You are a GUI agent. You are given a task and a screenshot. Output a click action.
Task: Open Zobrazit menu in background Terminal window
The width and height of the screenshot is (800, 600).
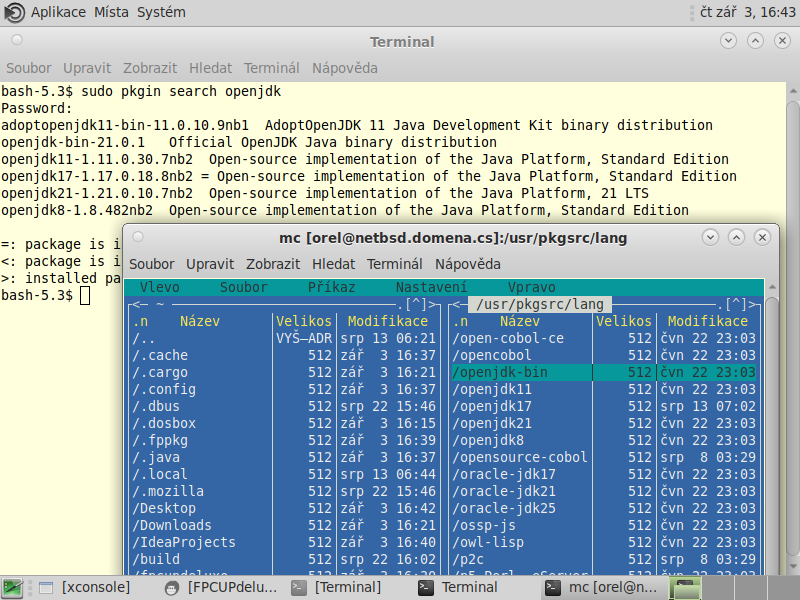click(x=150, y=68)
